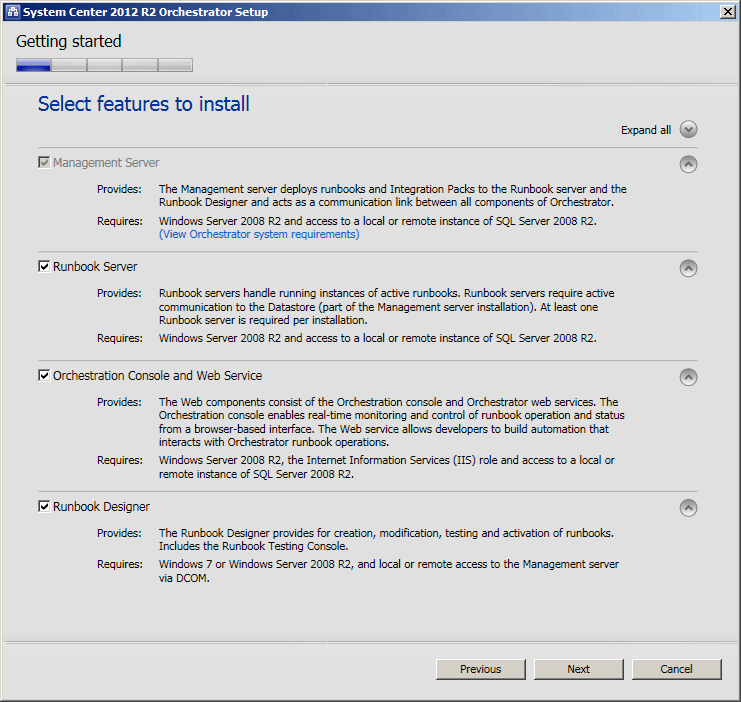
Task: Click the Expand all chevron icon
Action: (x=688, y=130)
